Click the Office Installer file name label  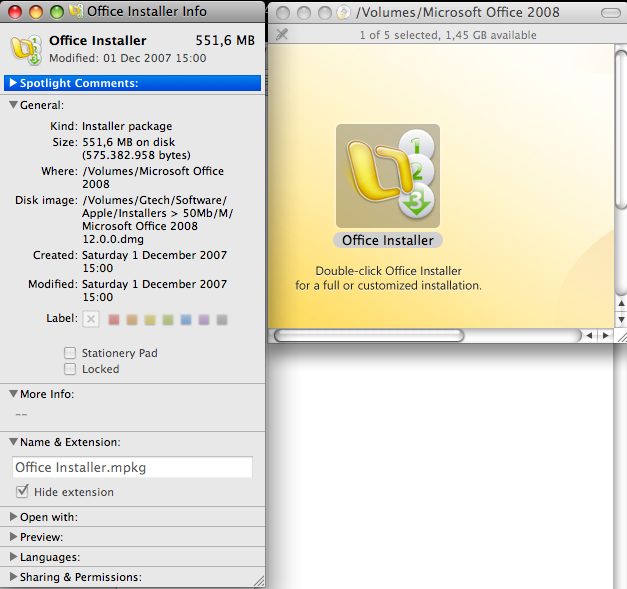pyautogui.click(x=388, y=240)
